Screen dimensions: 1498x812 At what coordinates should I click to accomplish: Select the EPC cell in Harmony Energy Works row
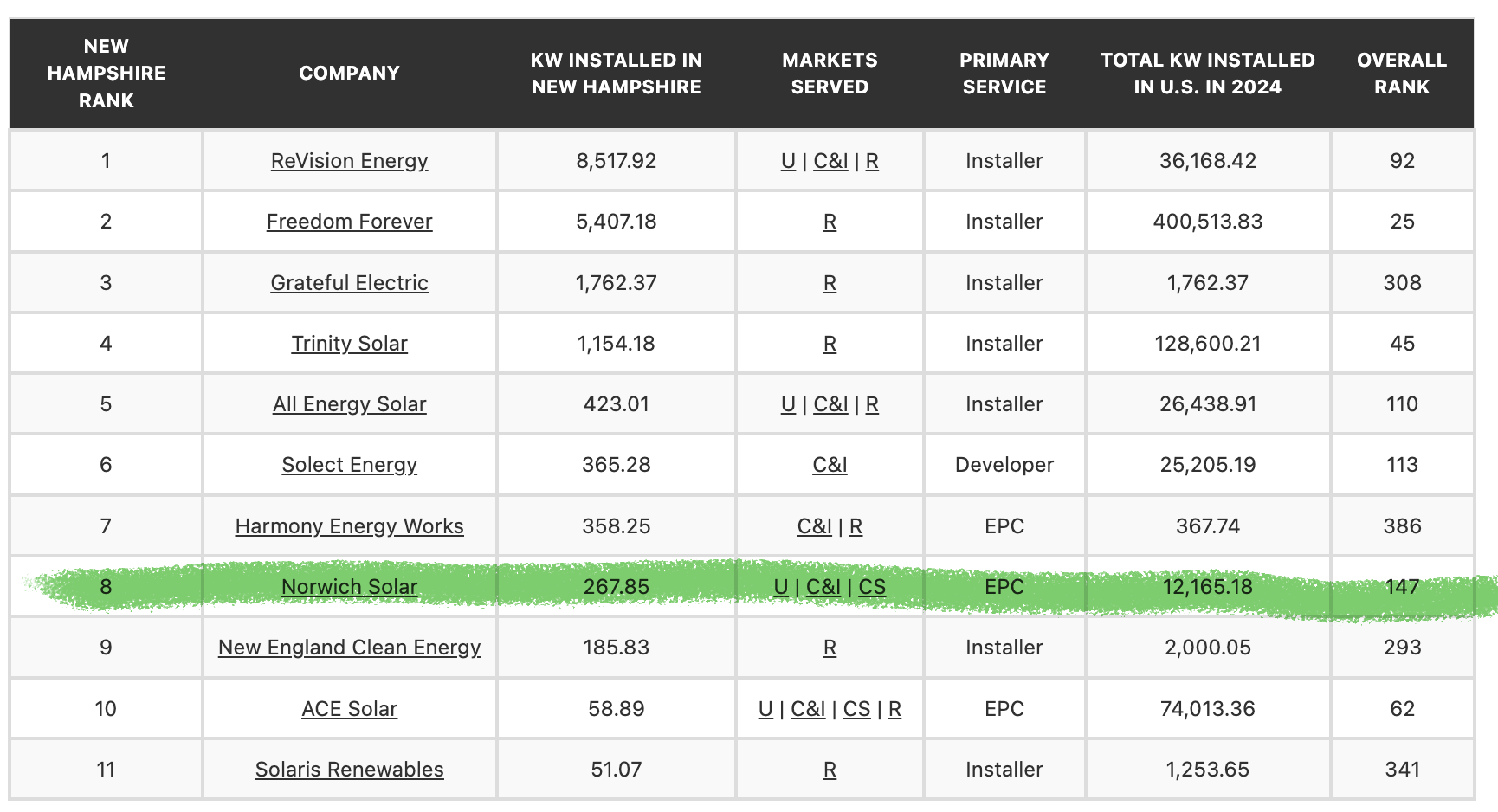[x=1004, y=526]
